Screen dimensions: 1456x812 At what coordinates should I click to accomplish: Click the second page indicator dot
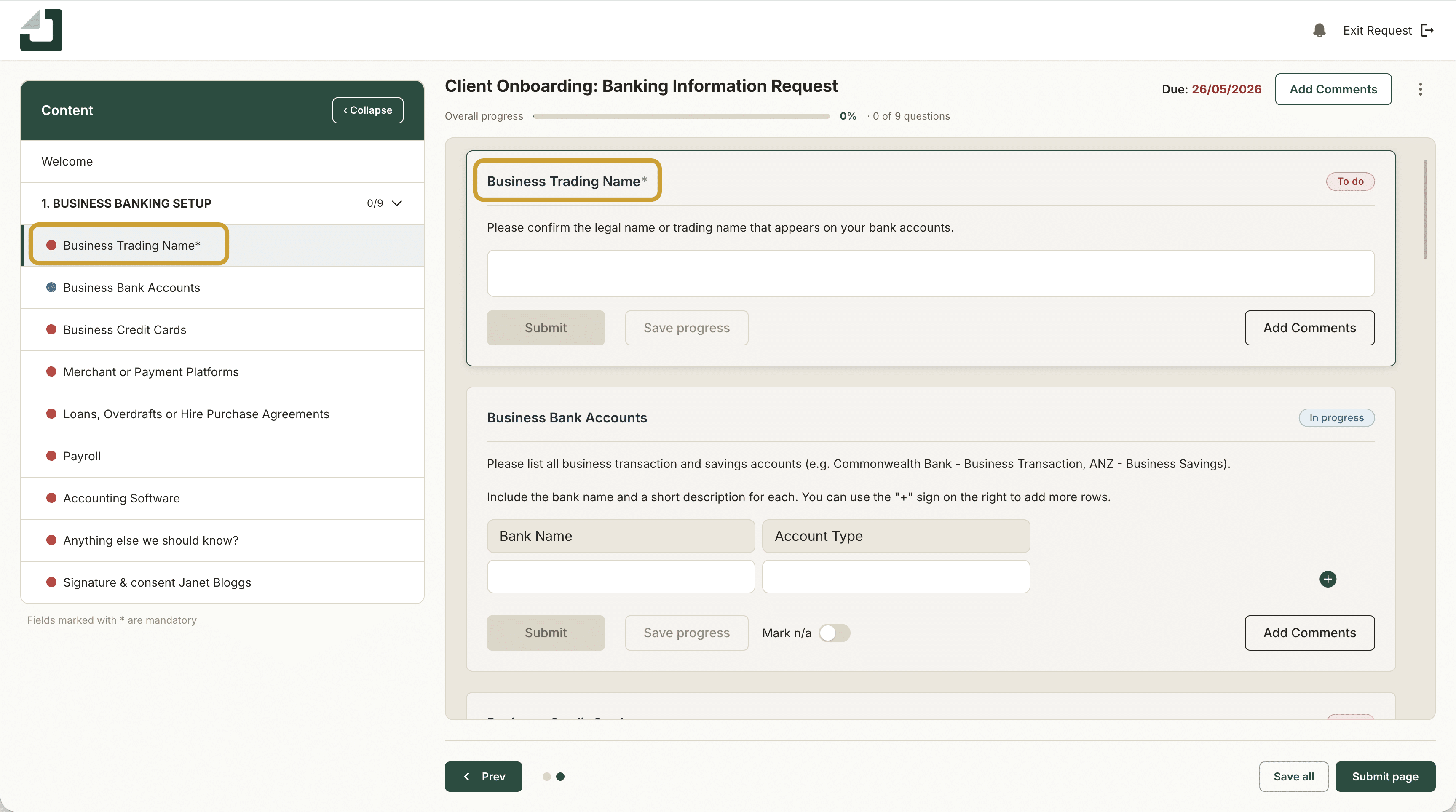point(560,776)
